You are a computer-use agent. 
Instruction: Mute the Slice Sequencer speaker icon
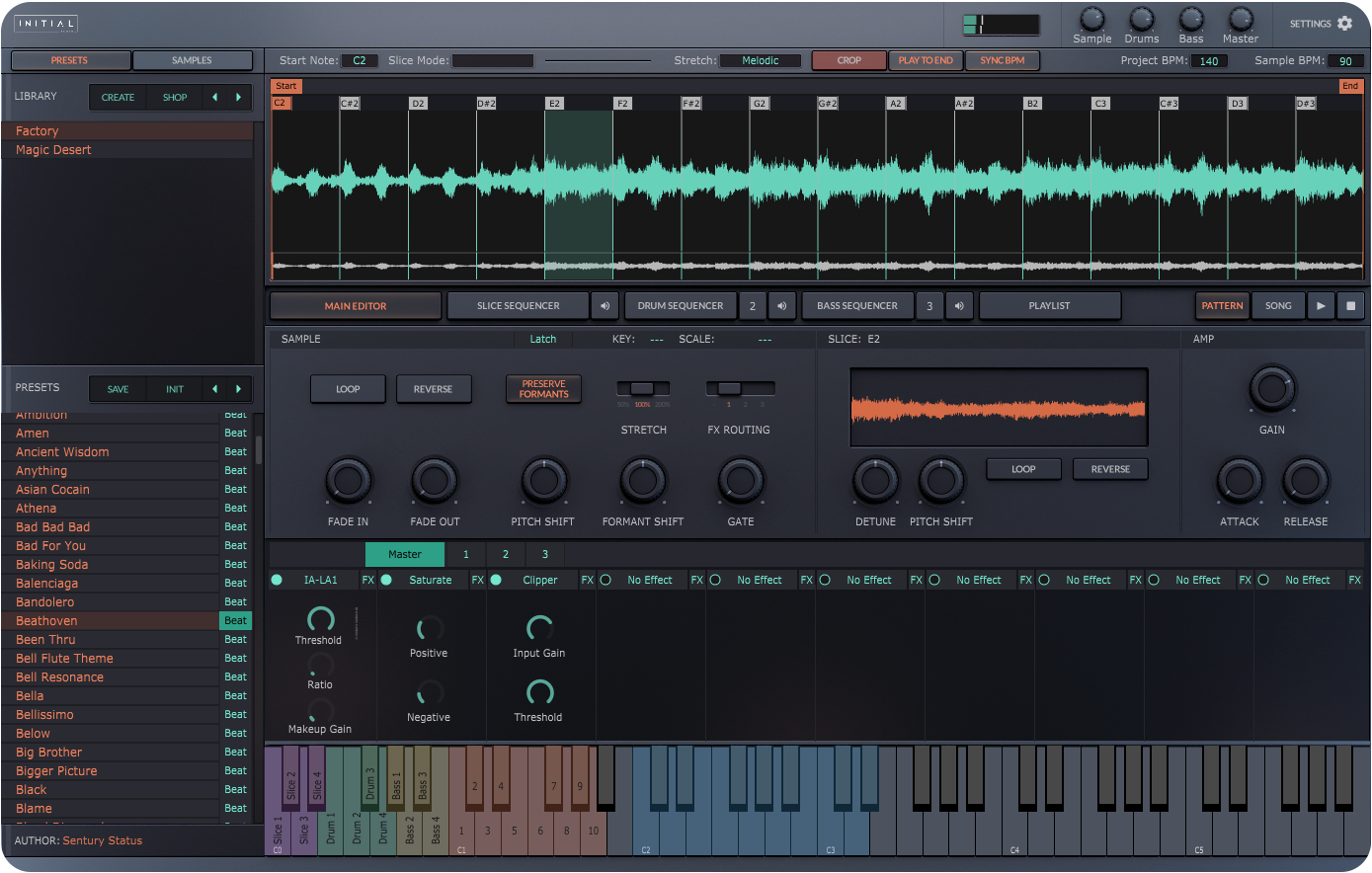click(605, 306)
